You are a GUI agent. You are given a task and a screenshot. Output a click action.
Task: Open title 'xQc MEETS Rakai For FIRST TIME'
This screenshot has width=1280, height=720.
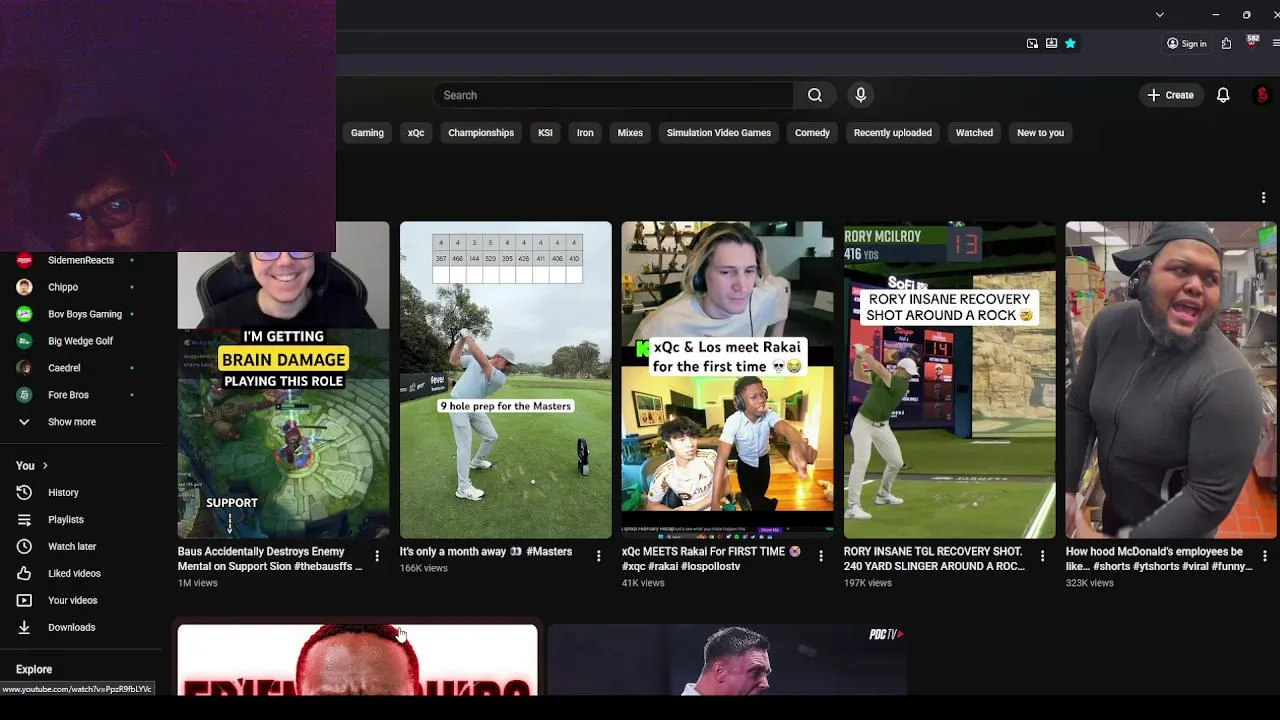[713, 559]
